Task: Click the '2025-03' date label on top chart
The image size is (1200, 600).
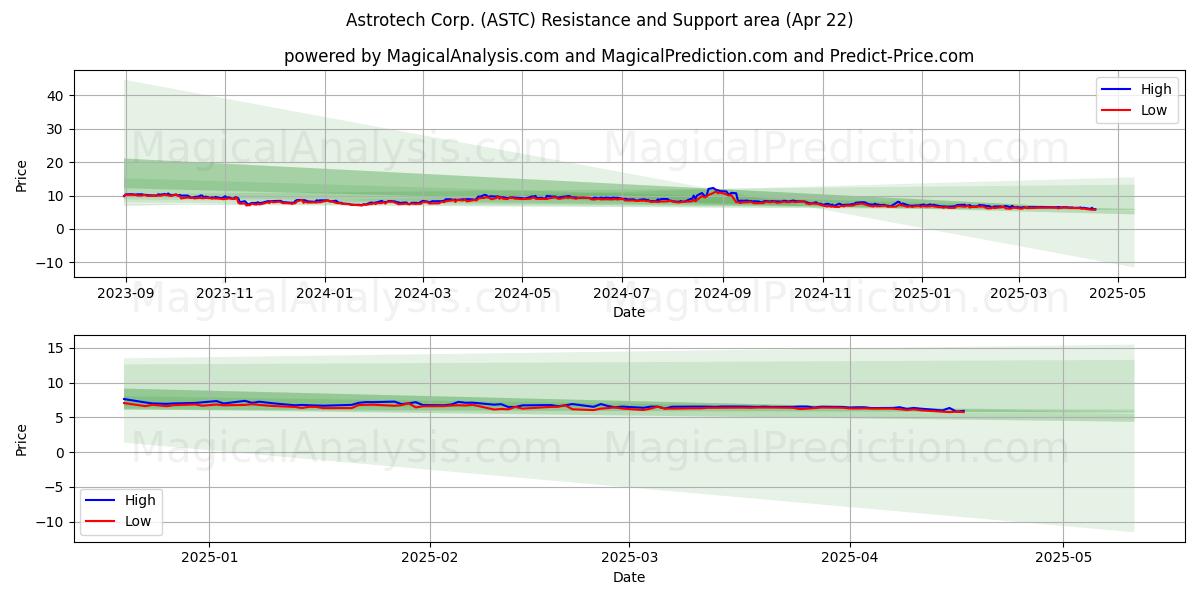Action: [1019, 294]
